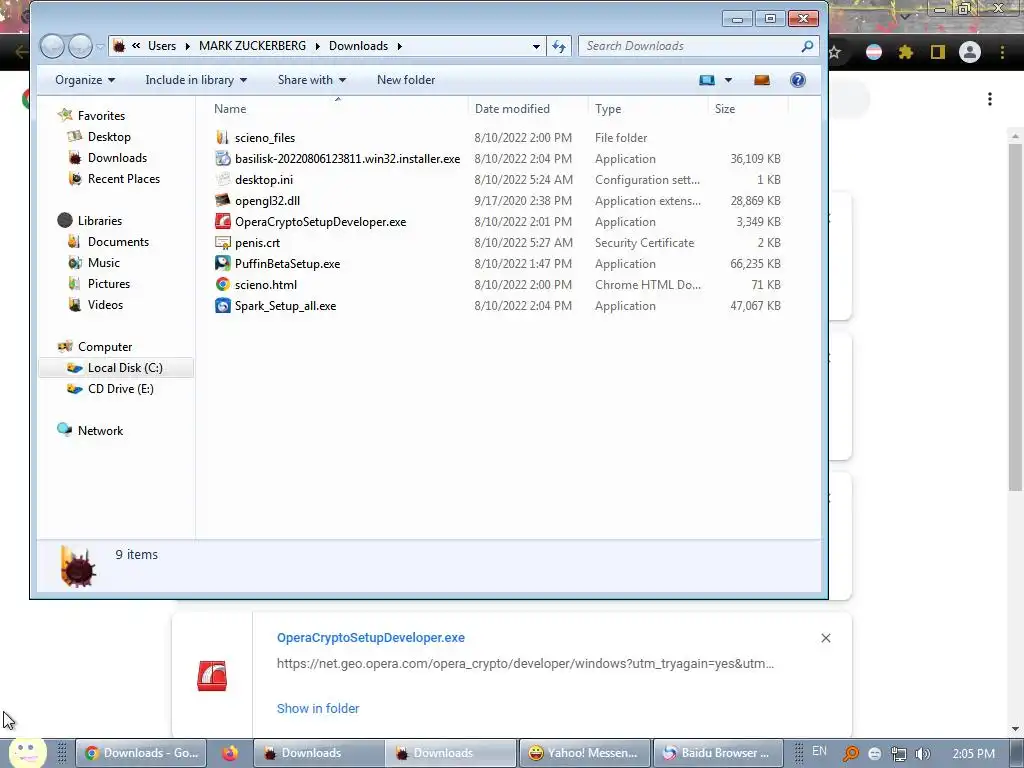Sort by the Type column header
The height and width of the screenshot is (768, 1024).
coord(648,108)
